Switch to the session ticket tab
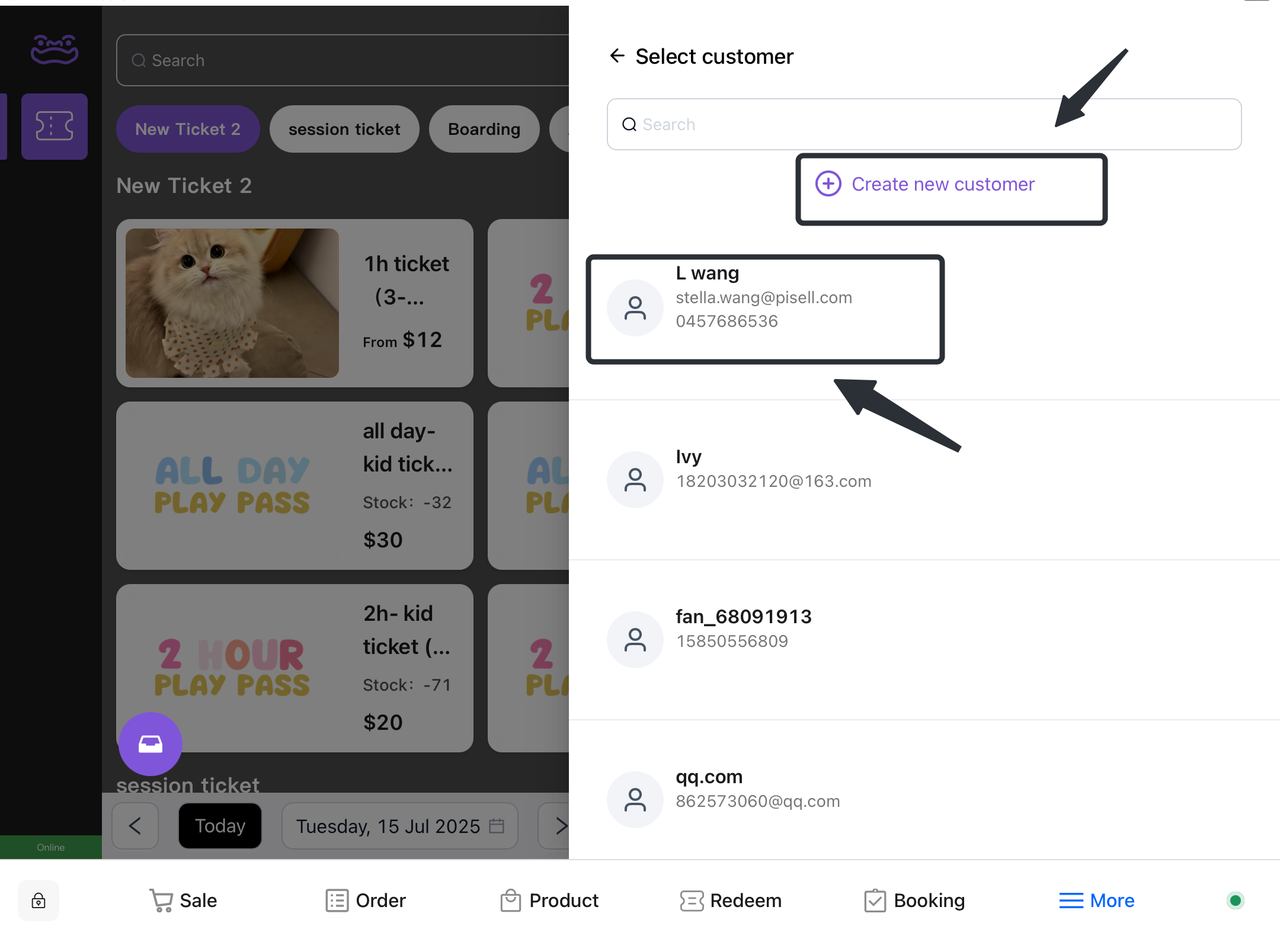The height and width of the screenshot is (942, 1280). click(344, 129)
